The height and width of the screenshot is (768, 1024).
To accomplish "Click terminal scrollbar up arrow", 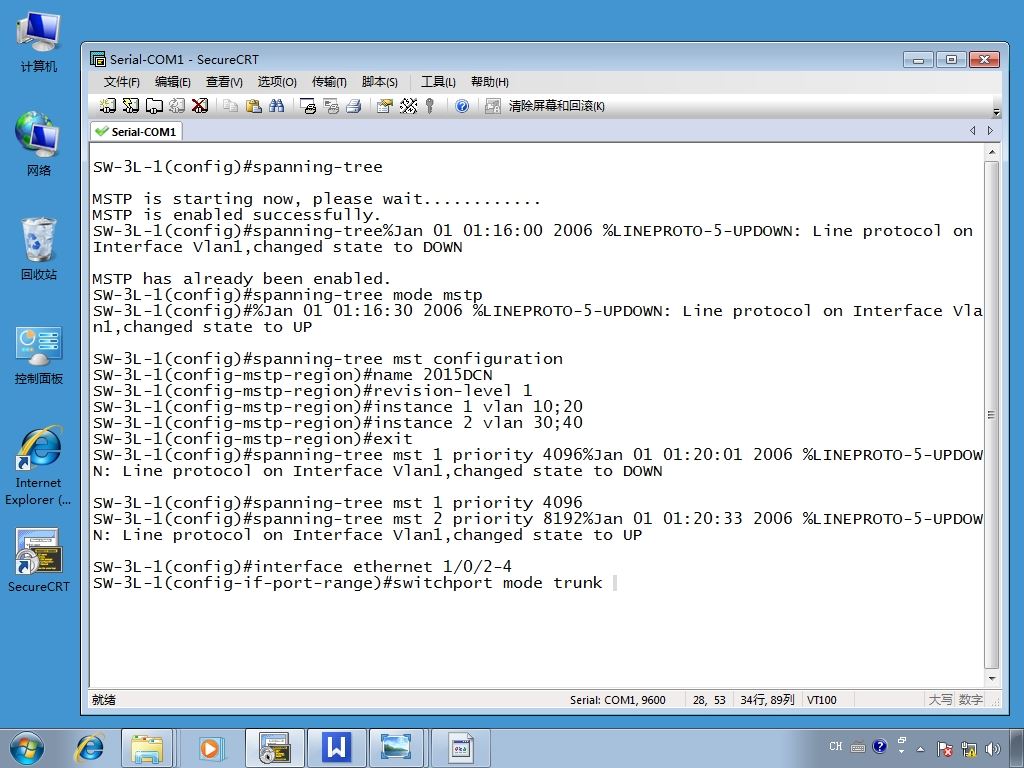I will [992, 152].
